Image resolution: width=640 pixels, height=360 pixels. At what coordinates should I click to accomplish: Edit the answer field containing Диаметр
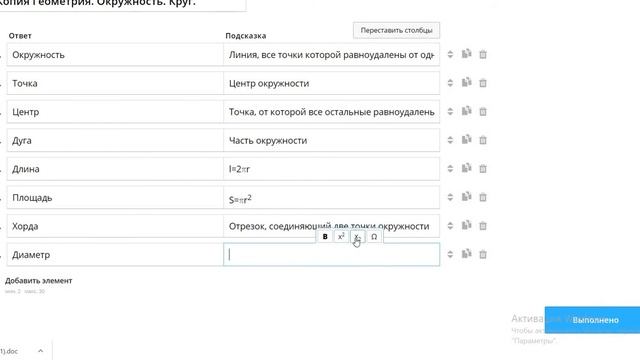pos(115,255)
